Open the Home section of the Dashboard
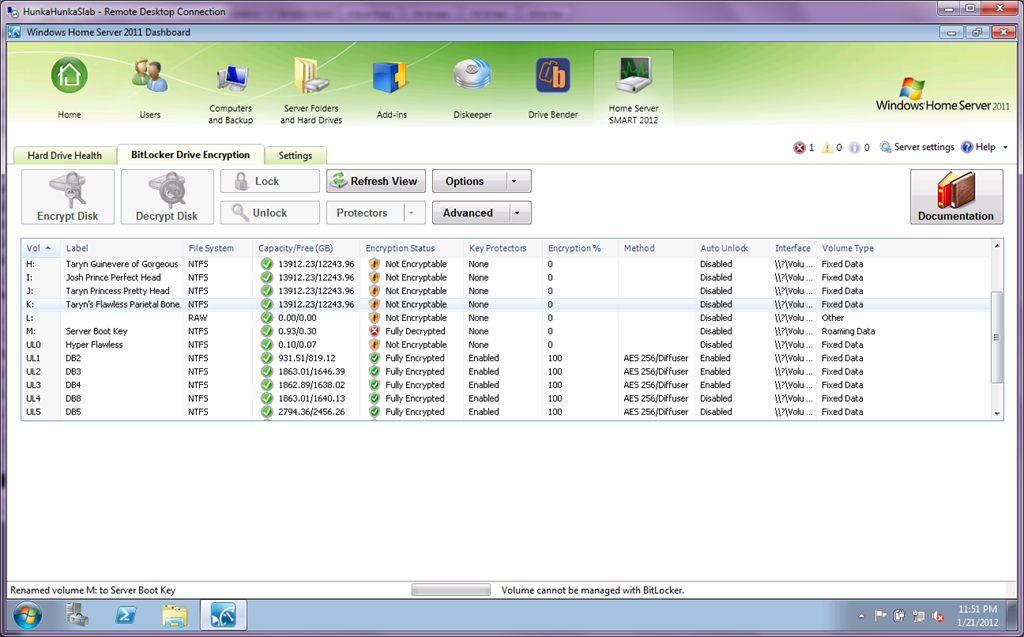This screenshot has width=1024, height=637. tap(69, 88)
